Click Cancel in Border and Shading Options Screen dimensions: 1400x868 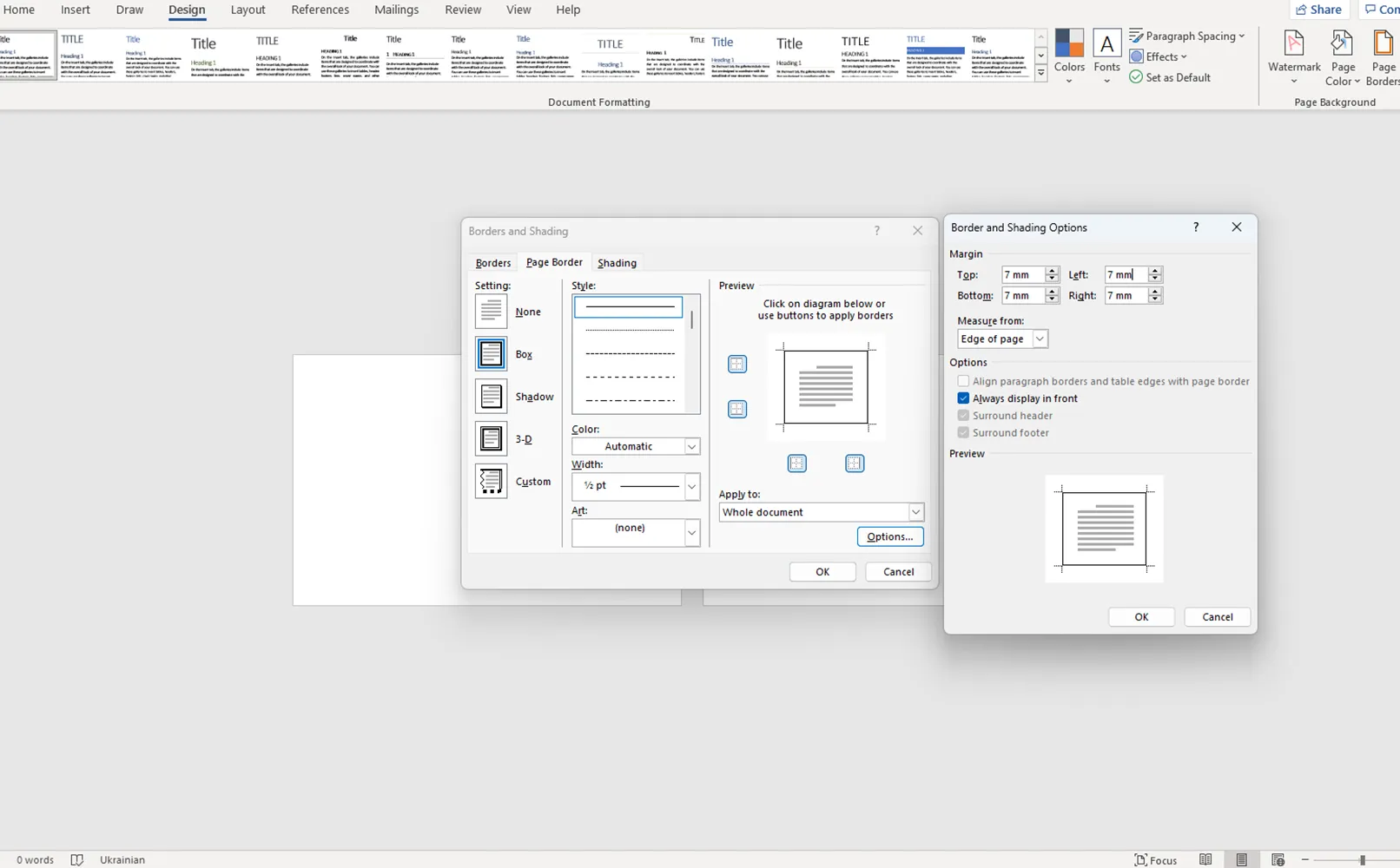[x=1218, y=616]
